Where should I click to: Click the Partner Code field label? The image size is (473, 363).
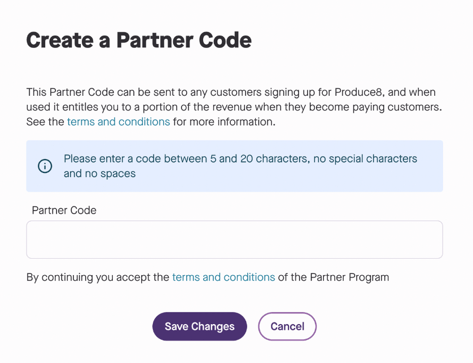[x=64, y=210]
